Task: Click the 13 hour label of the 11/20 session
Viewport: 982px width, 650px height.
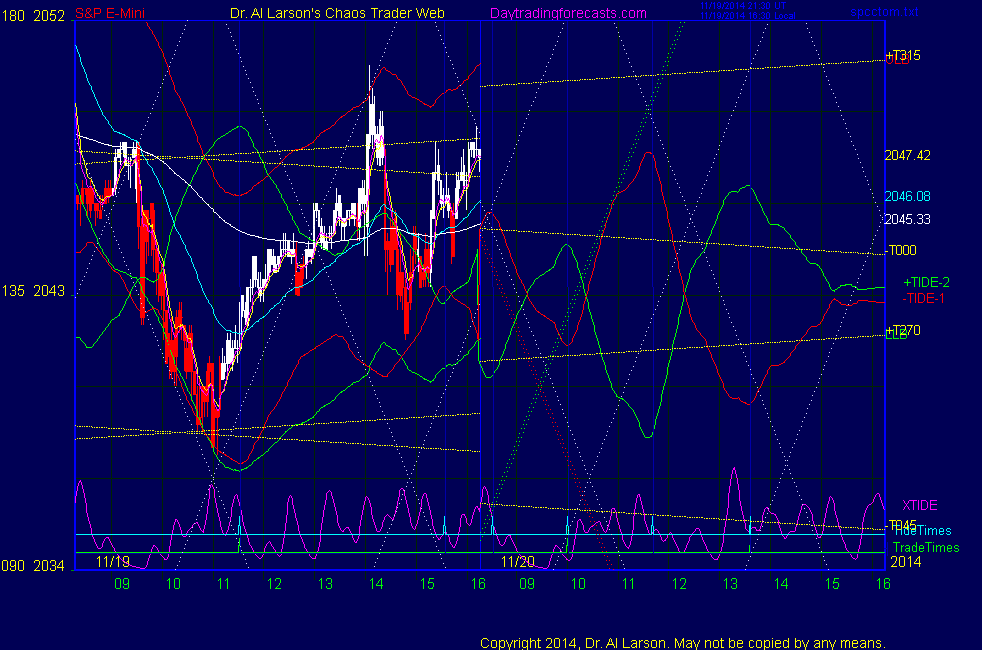Action: click(x=730, y=584)
